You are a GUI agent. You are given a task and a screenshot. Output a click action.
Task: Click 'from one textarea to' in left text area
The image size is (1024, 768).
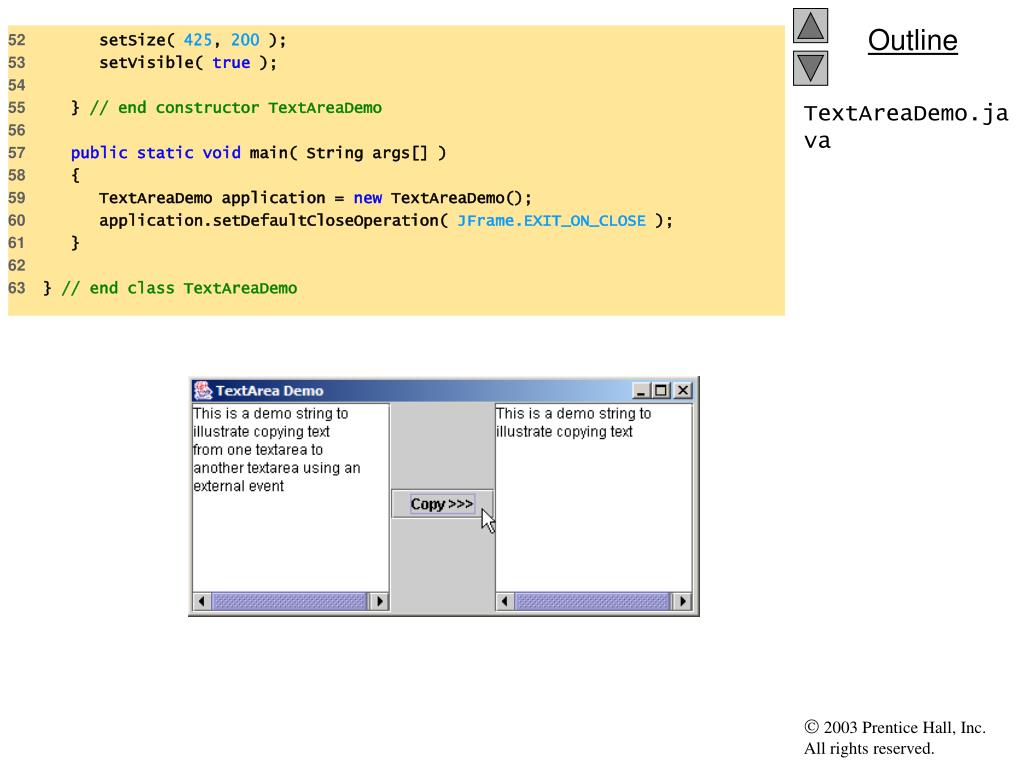click(258, 450)
